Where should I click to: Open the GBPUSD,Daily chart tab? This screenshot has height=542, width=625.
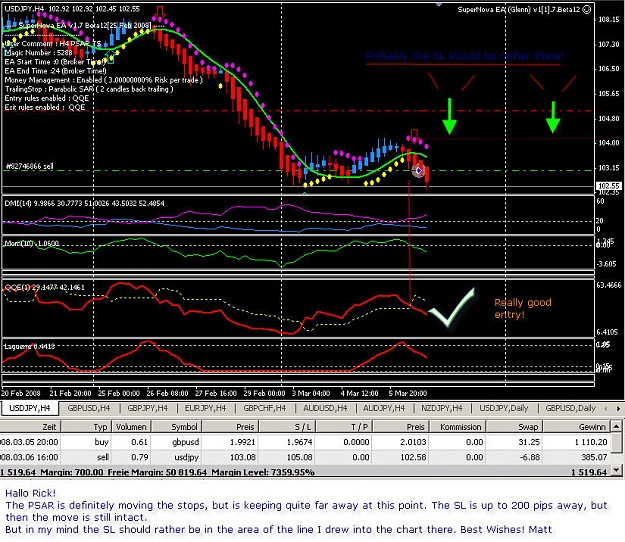pos(570,408)
